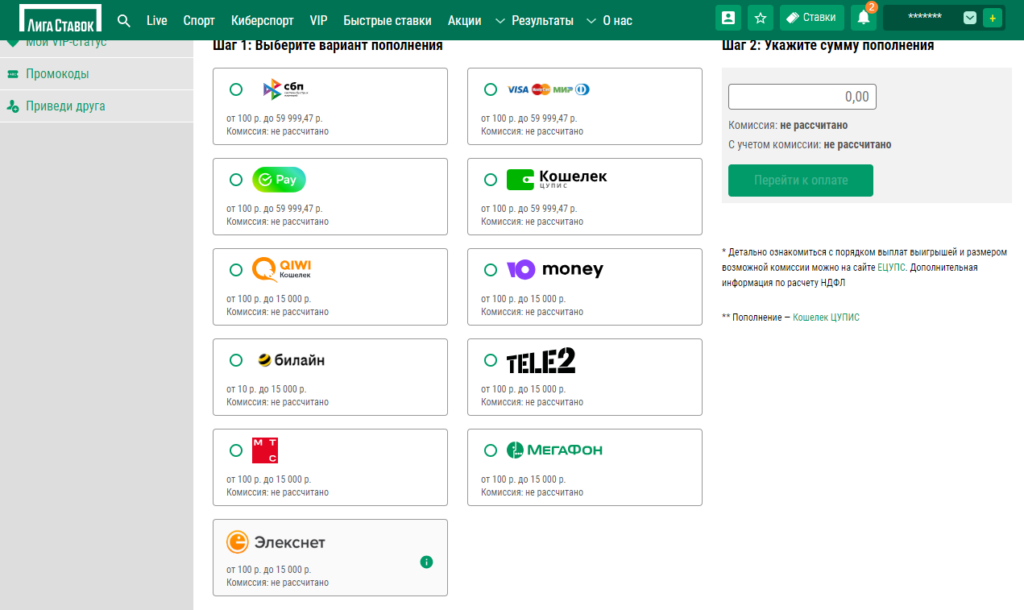This screenshot has height=610, width=1024.
Task: Select the QIWI radio button
Action: coord(236,270)
